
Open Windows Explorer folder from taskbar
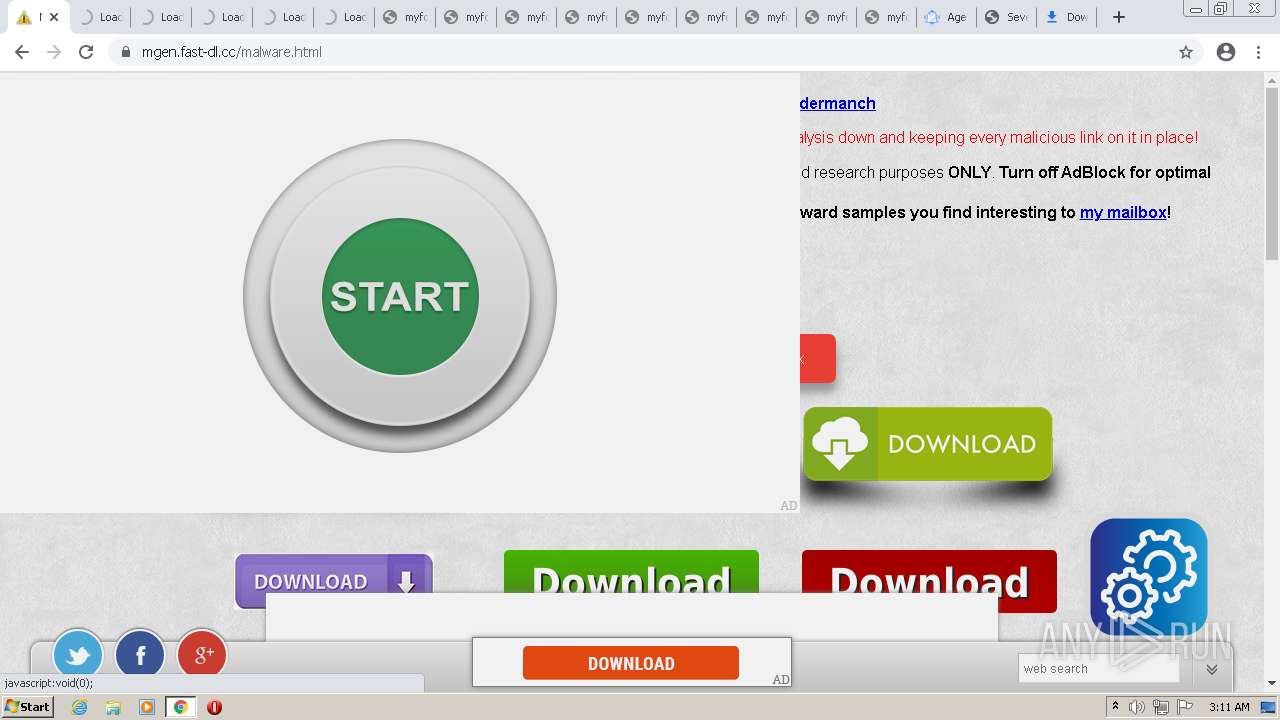(113, 707)
